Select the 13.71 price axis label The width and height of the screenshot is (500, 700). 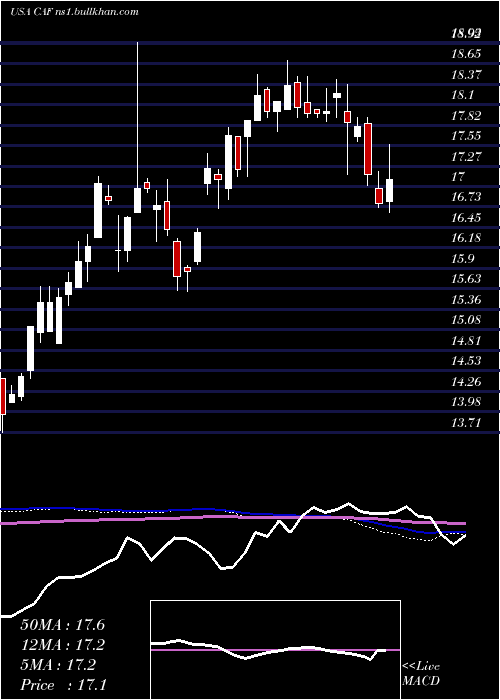click(466, 422)
